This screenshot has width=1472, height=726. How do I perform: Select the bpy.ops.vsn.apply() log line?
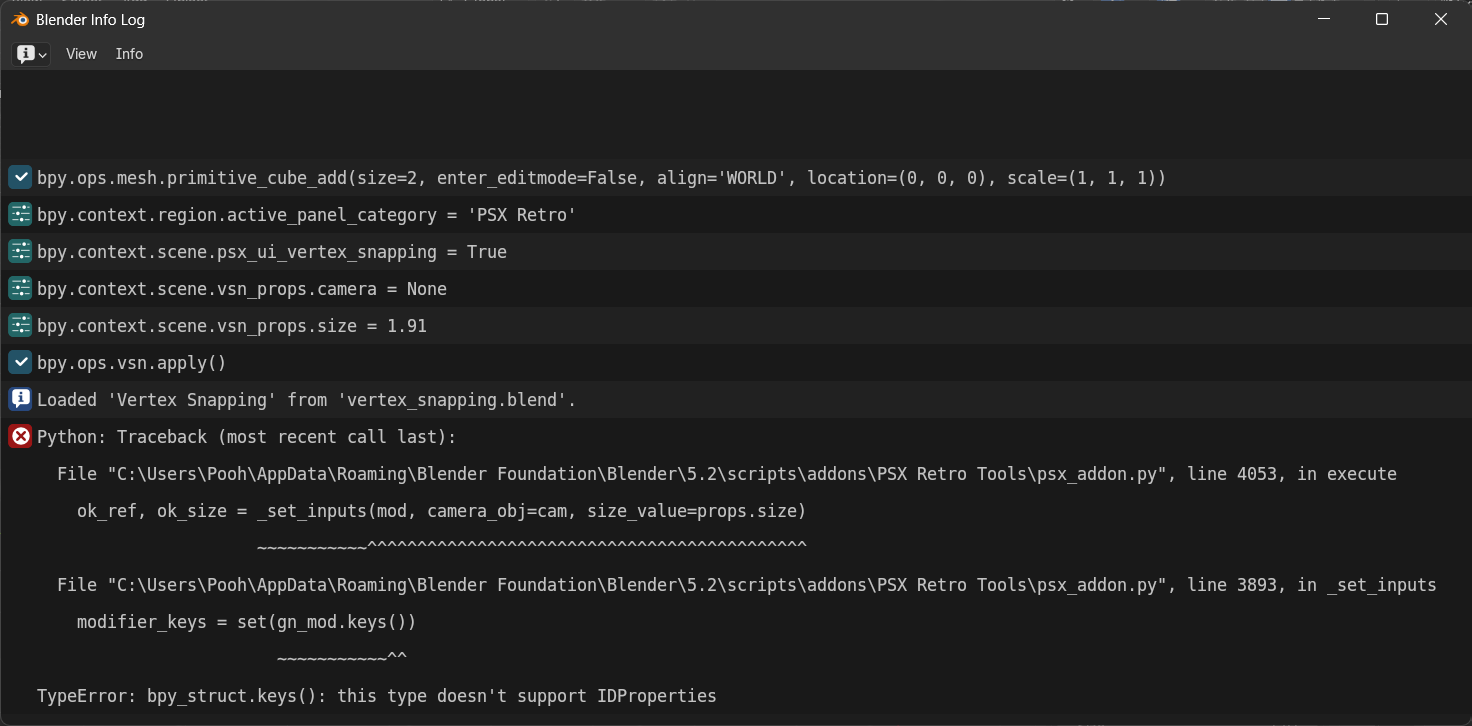pyautogui.click(x=736, y=363)
